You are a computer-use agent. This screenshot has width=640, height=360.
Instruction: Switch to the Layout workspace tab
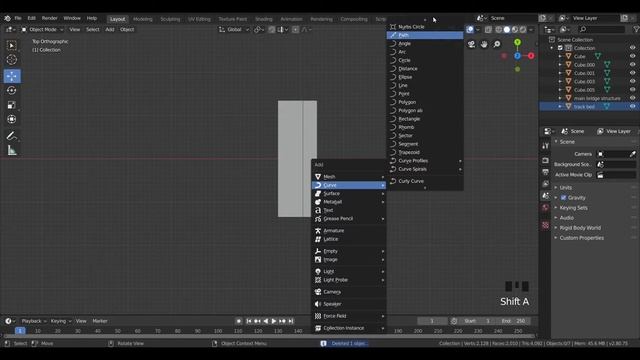tap(118, 19)
